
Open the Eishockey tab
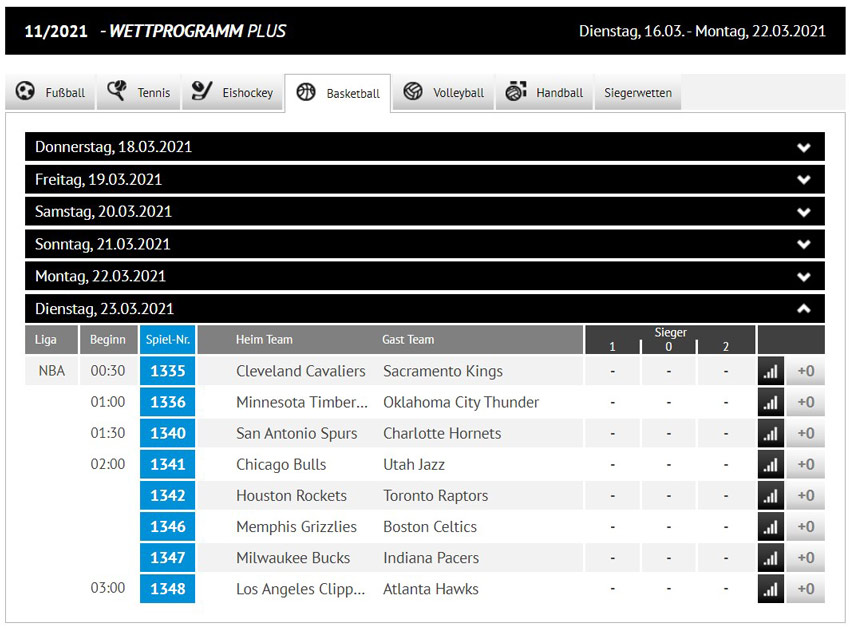point(233,92)
